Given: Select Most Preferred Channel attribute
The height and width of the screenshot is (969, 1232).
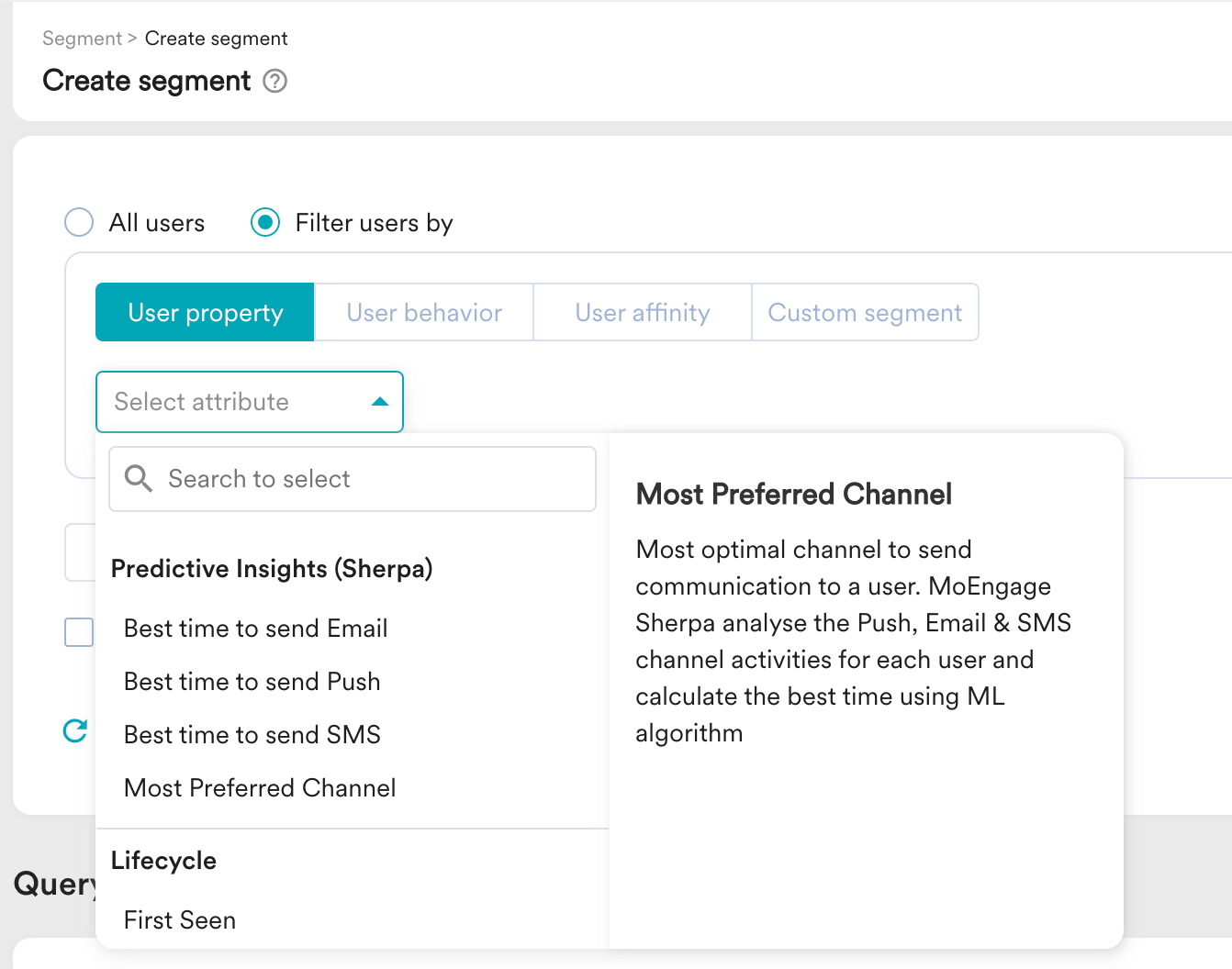Looking at the screenshot, I should point(260,788).
